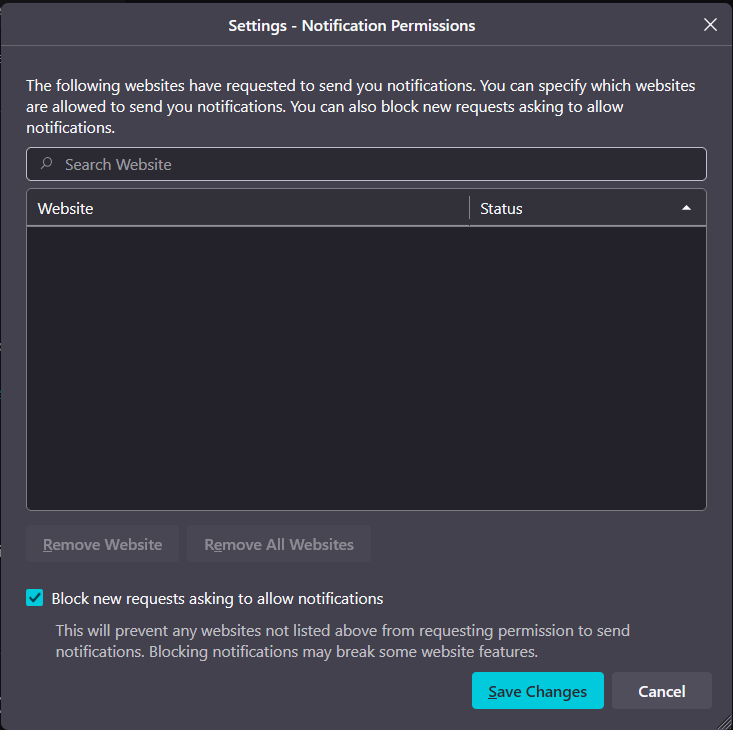Cancel the notification permissions dialog

tap(661, 691)
